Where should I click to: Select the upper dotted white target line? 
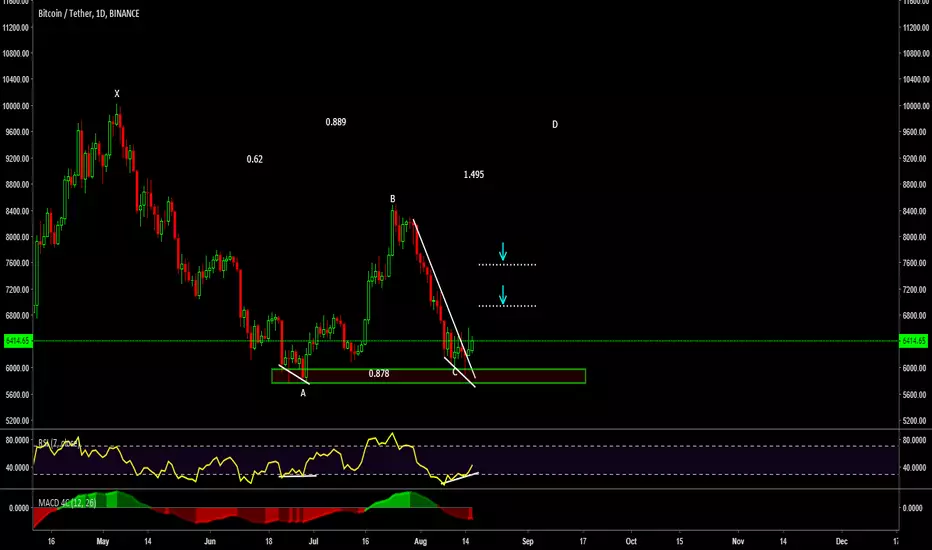[507, 264]
